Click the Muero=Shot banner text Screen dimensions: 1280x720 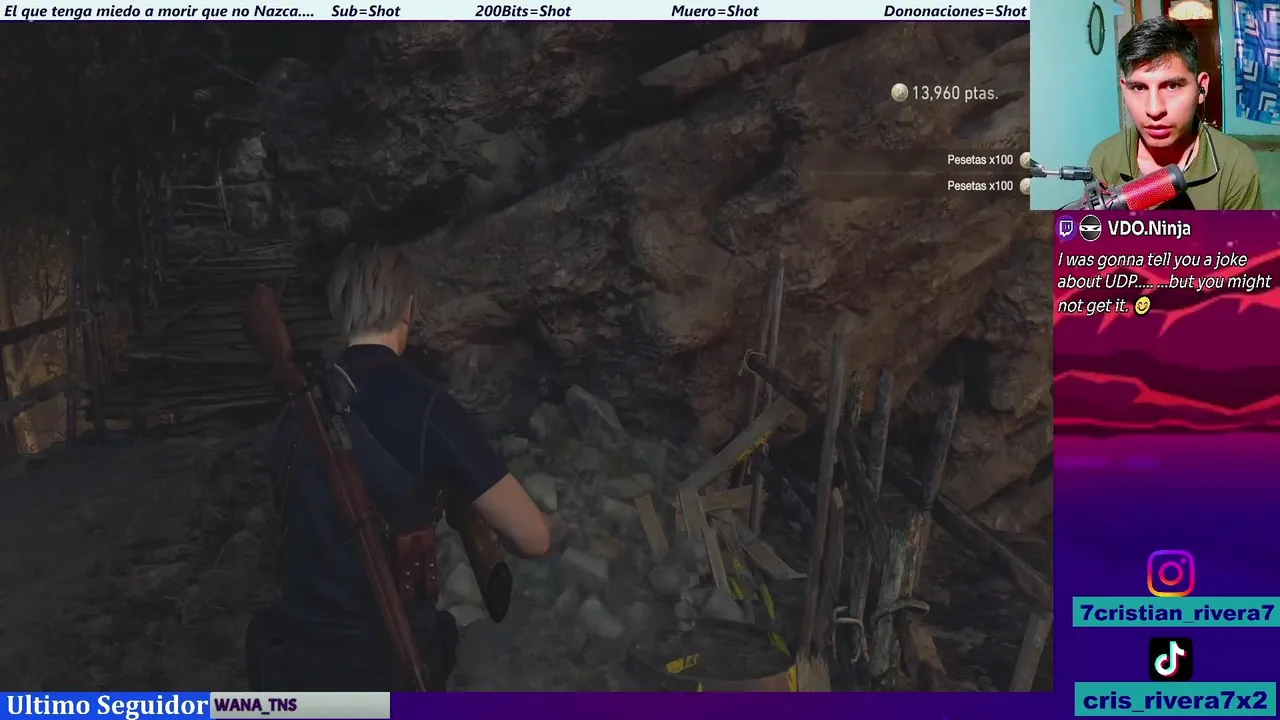715,11
